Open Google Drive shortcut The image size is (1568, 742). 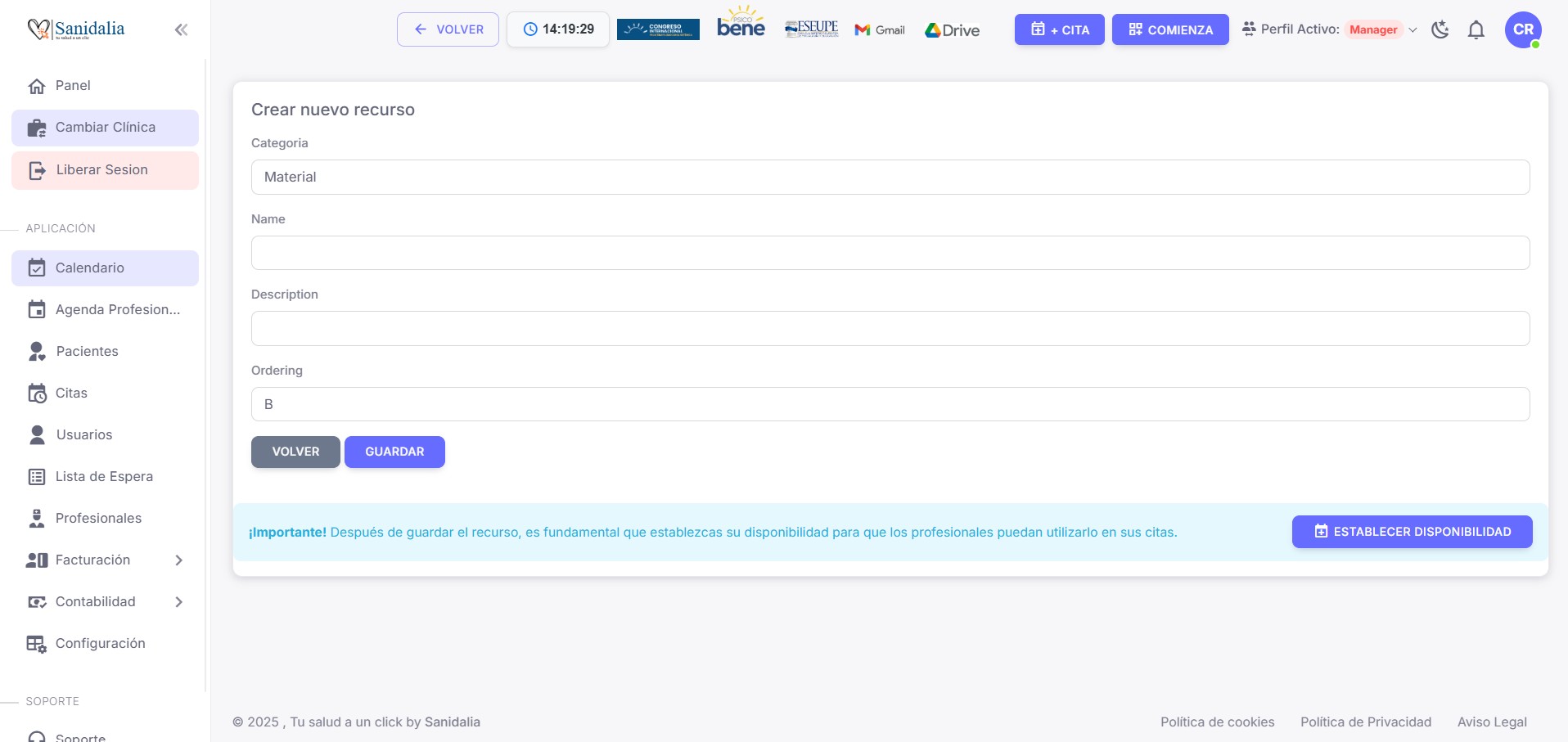click(952, 29)
